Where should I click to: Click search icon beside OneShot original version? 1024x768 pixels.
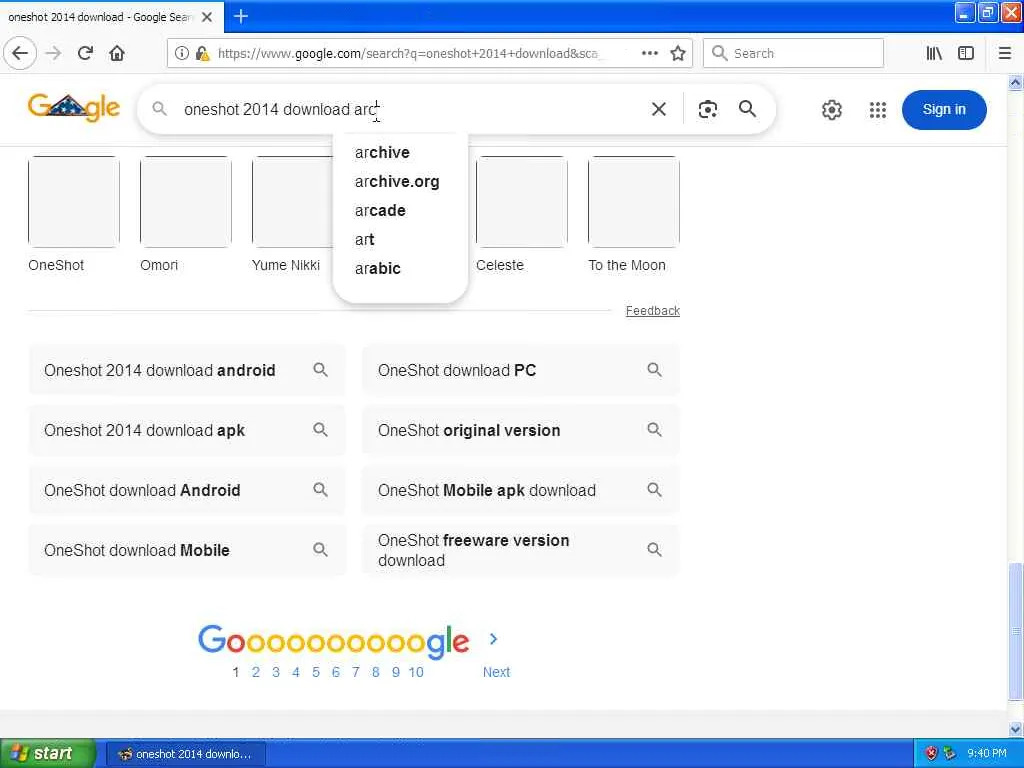[654, 430]
